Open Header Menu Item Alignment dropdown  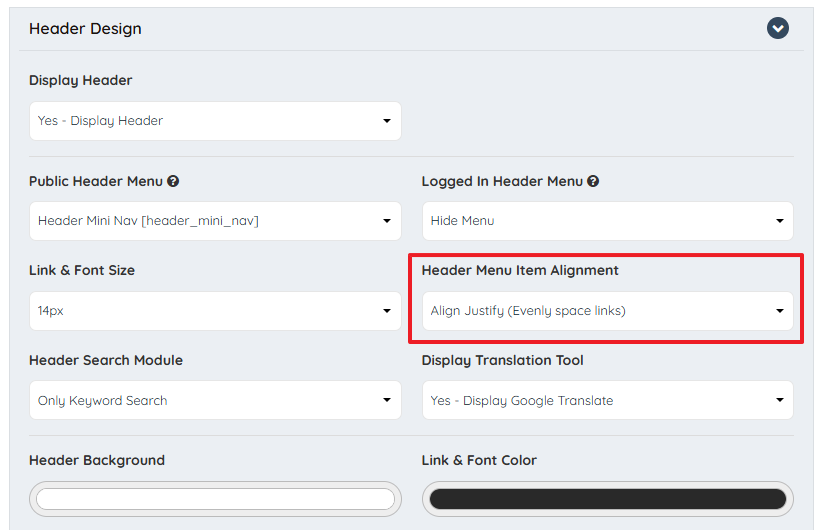click(607, 311)
